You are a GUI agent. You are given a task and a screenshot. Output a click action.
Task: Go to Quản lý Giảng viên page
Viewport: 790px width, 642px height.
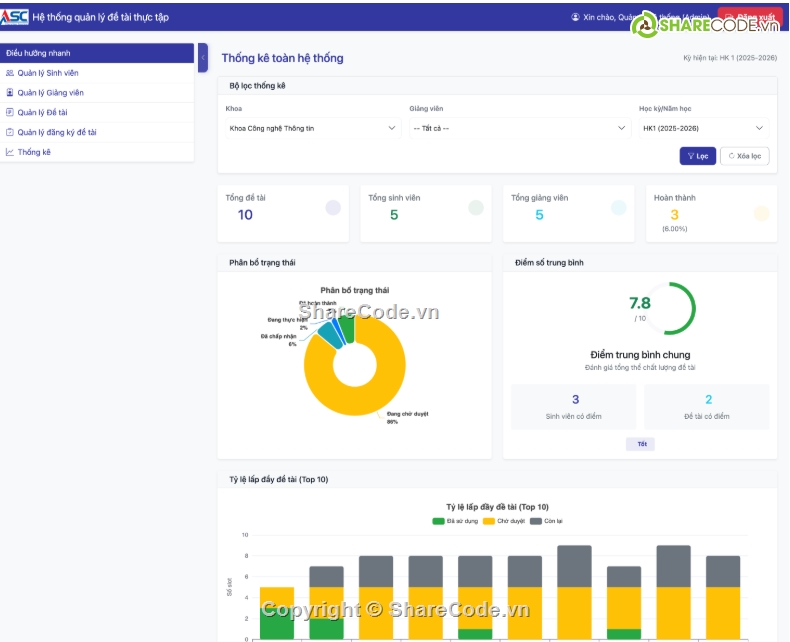click(x=50, y=93)
